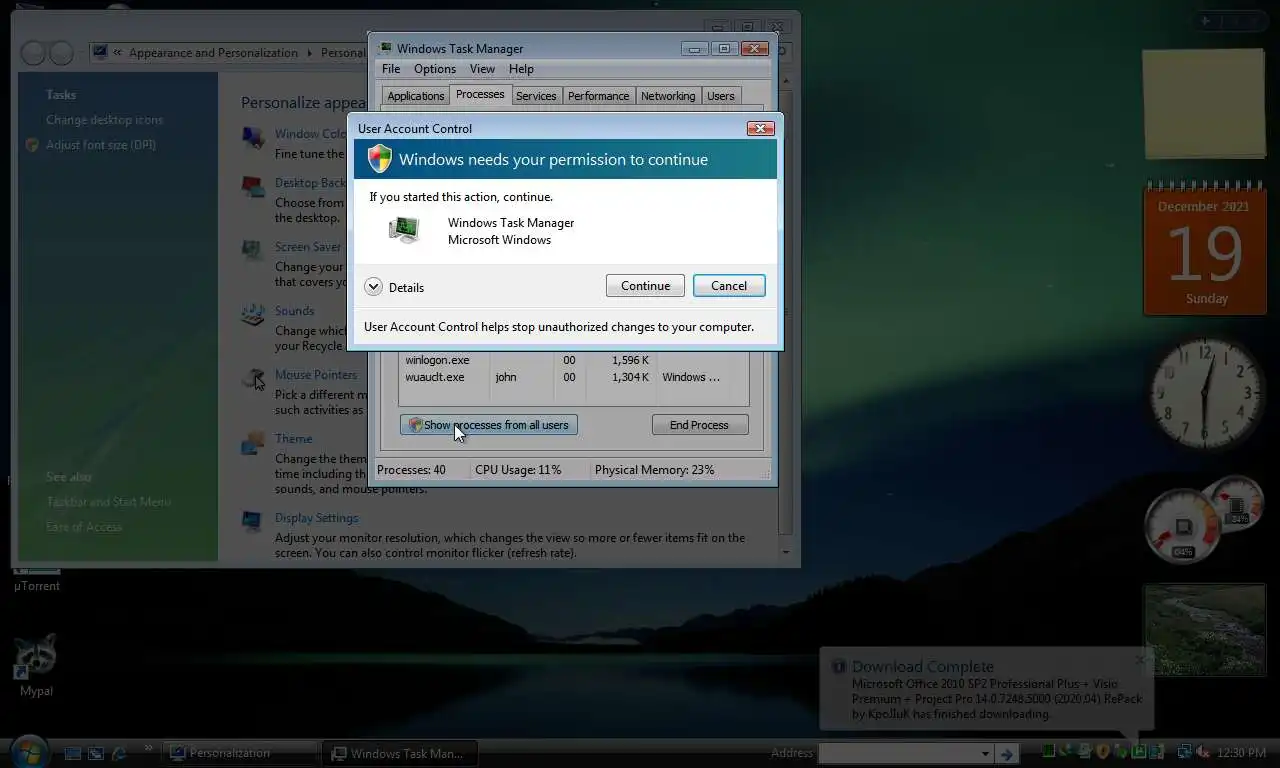Click Appearance and Personalization breadcrumb in address bar

coord(213,53)
